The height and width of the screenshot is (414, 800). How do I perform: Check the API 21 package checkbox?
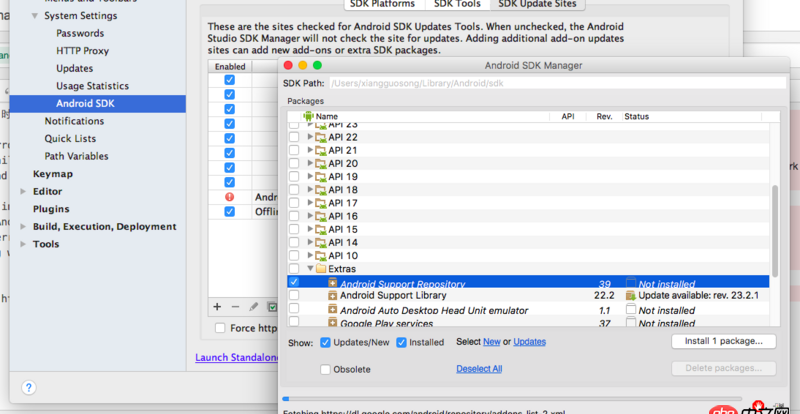(294, 150)
